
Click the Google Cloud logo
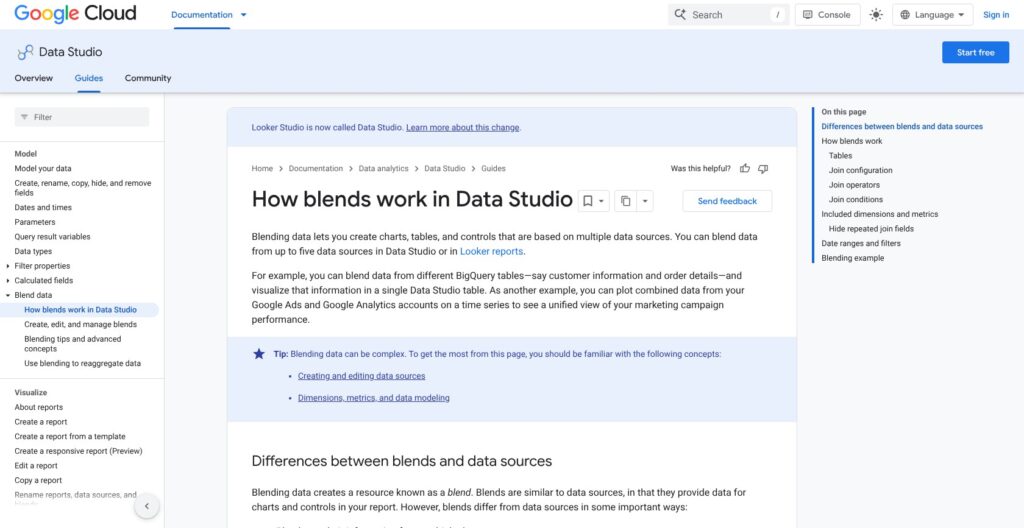point(75,14)
